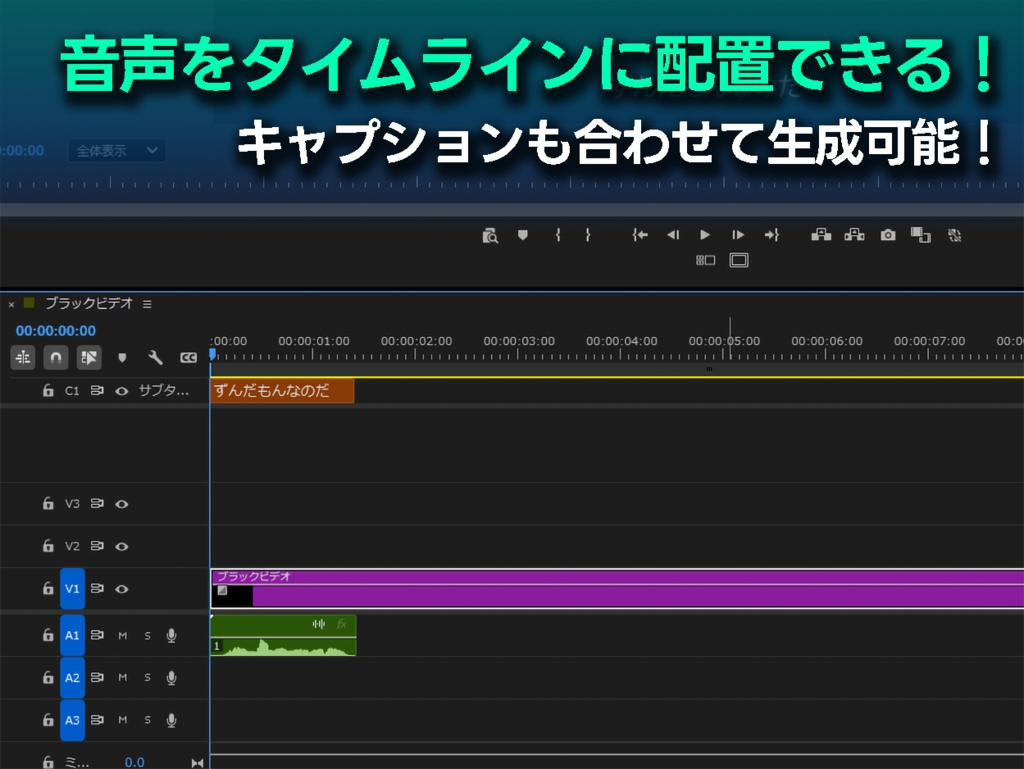
Task: Open 全体表示 zoom level dropdown
Action: click(116, 151)
